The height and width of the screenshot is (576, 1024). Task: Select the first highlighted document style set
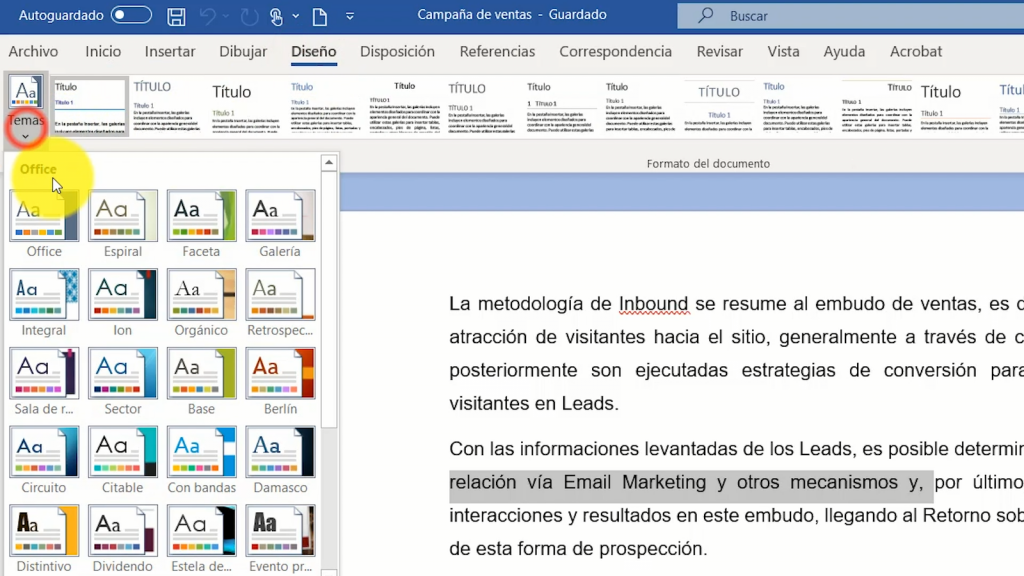[x=89, y=106]
